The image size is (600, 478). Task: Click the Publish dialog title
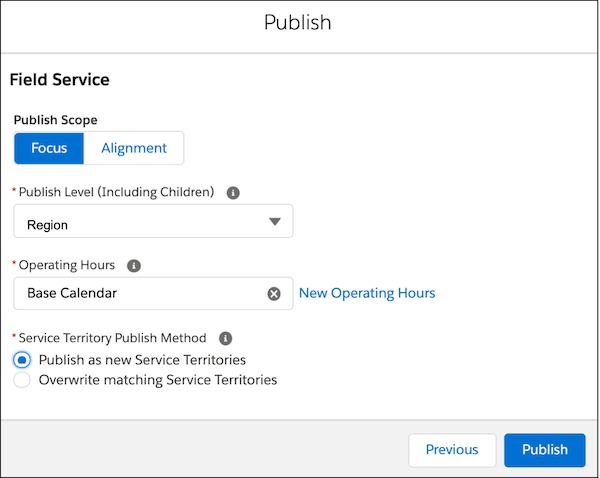(298, 23)
